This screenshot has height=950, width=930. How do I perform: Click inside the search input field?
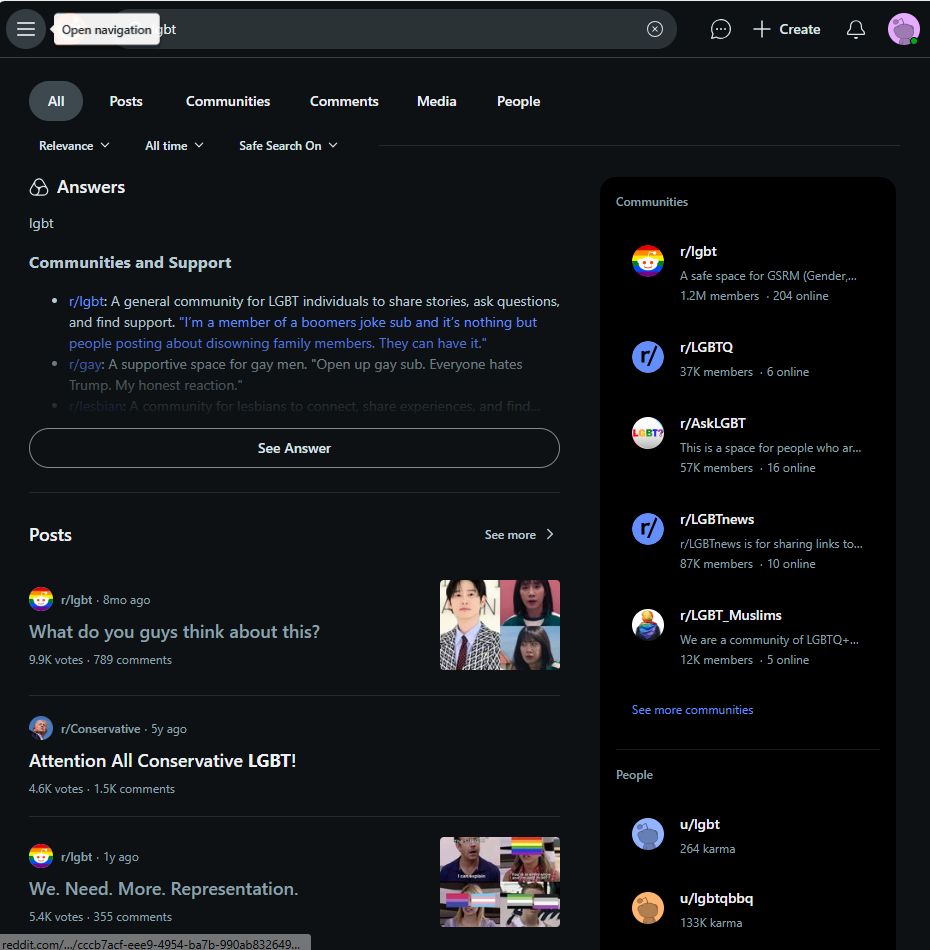click(x=394, y=29)
